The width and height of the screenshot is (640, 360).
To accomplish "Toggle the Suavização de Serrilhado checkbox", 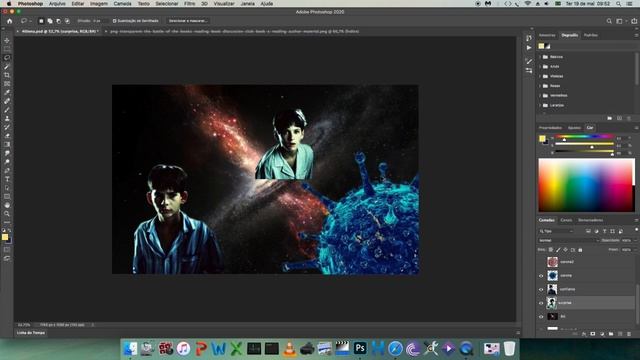I will 114,21.
